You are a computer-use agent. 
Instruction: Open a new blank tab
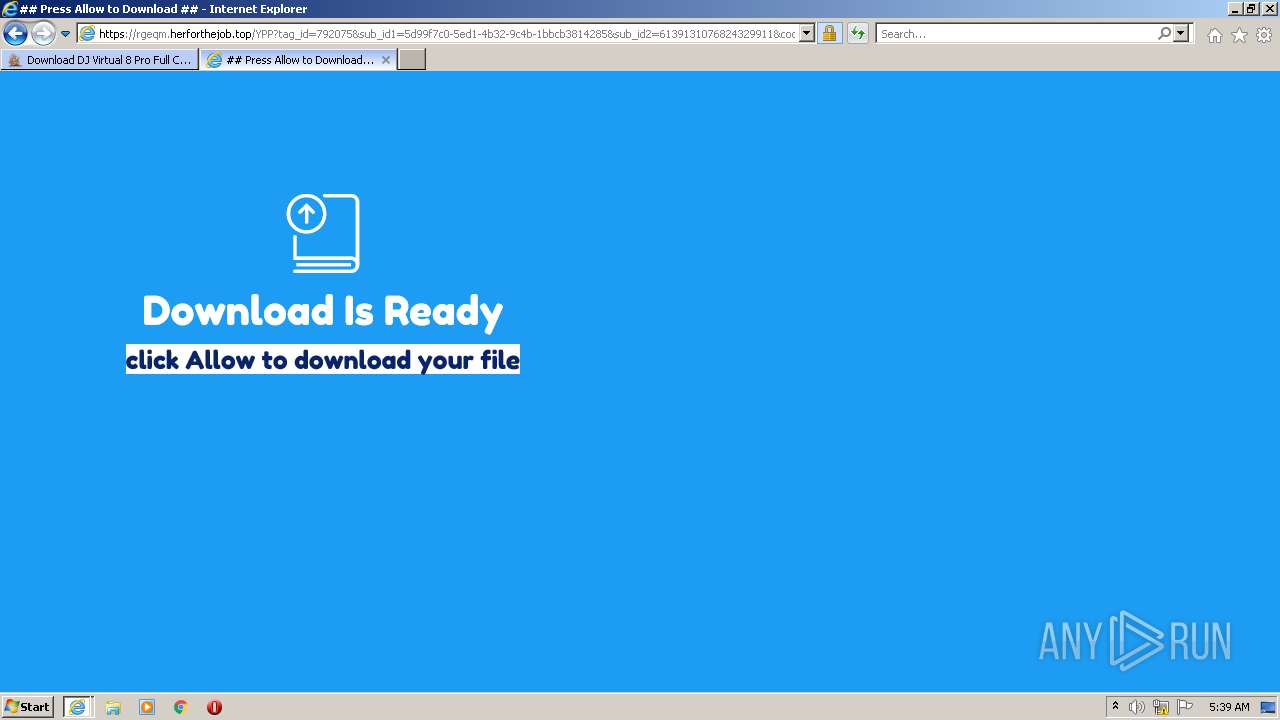coord(412,60)
